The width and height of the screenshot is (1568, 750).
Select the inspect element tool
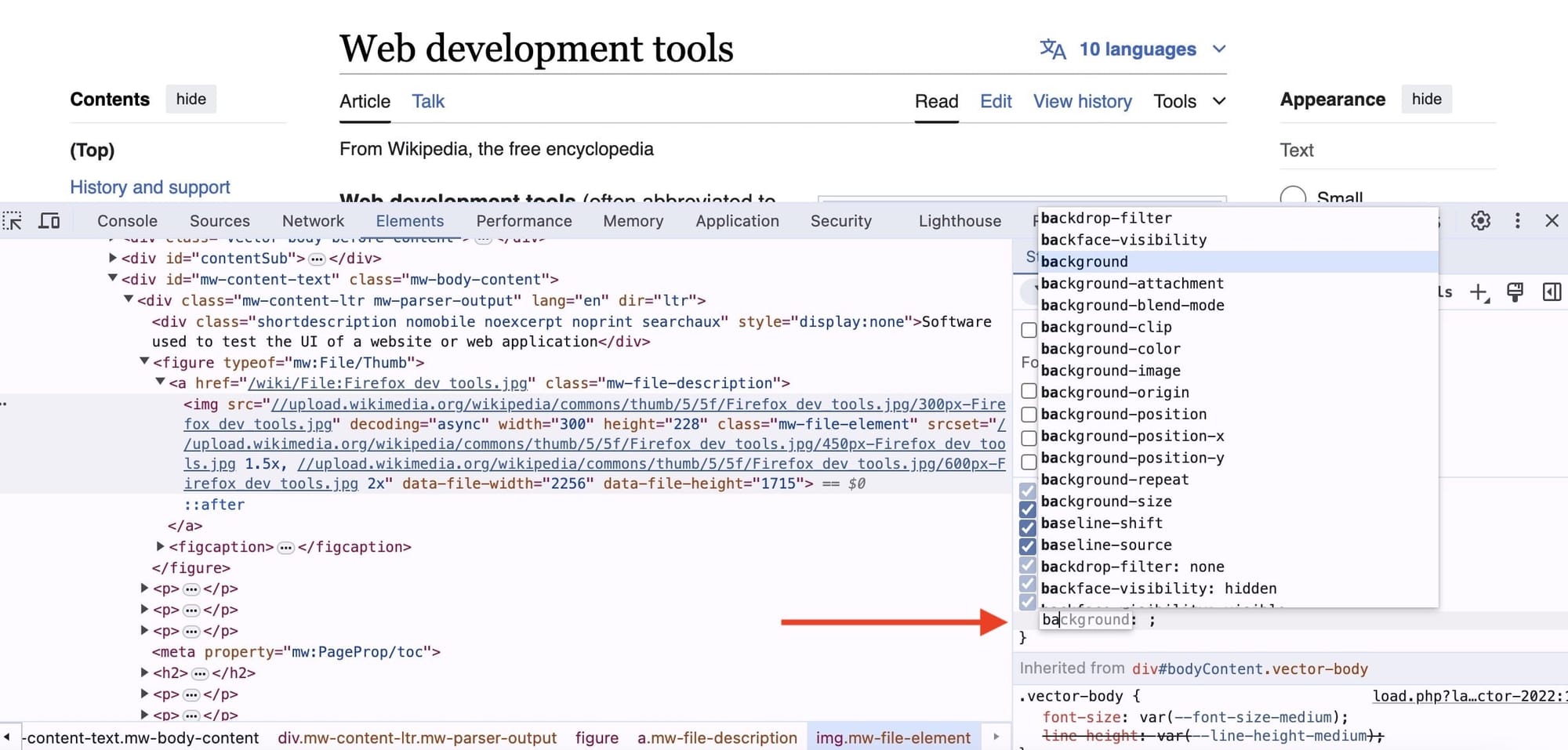(x=13, y=222)
